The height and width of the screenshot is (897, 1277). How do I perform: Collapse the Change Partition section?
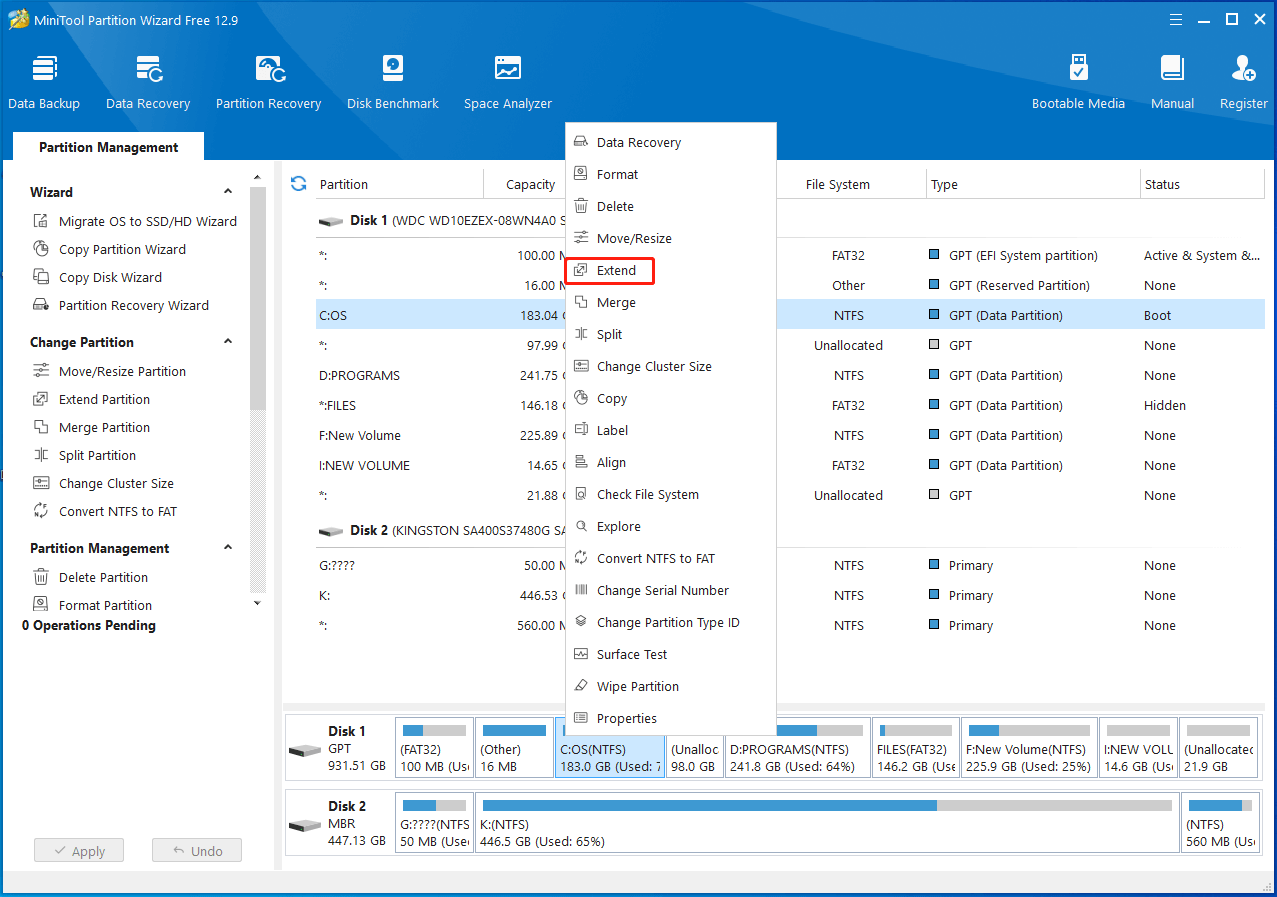(x=228, y=342)
